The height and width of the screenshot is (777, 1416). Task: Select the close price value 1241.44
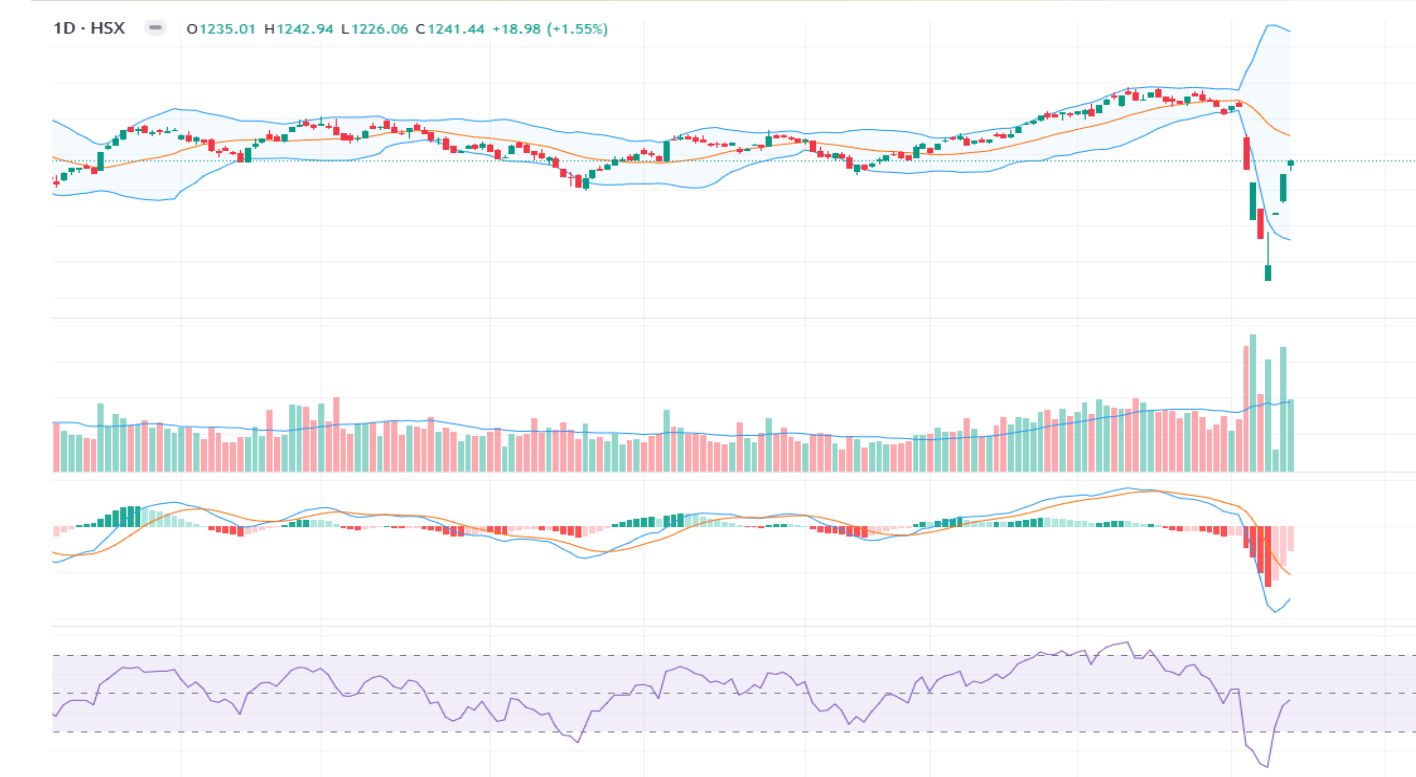click(x=456, y=29)
